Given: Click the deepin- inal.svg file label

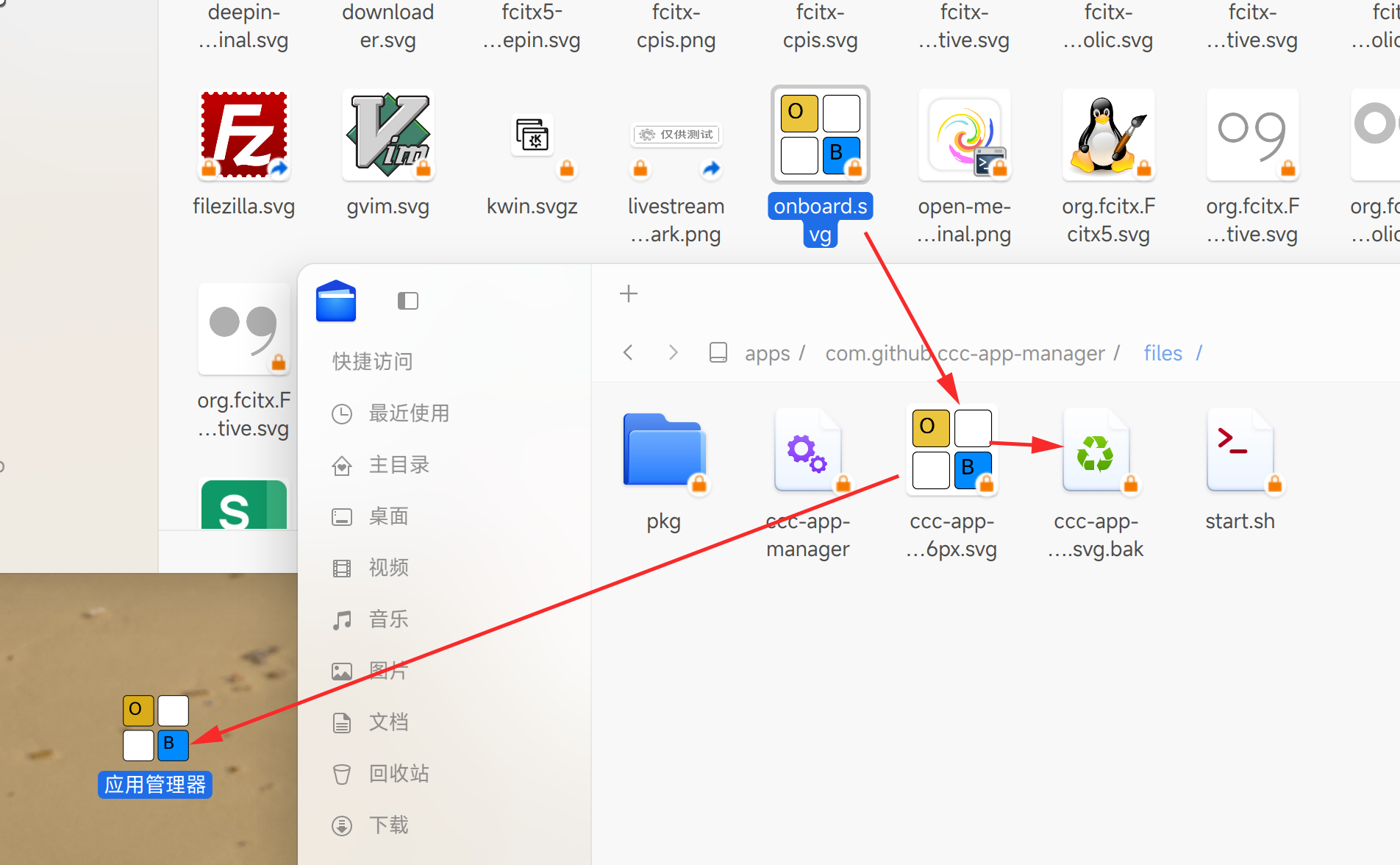Looking at the screenshot, I should pos(244,26).
